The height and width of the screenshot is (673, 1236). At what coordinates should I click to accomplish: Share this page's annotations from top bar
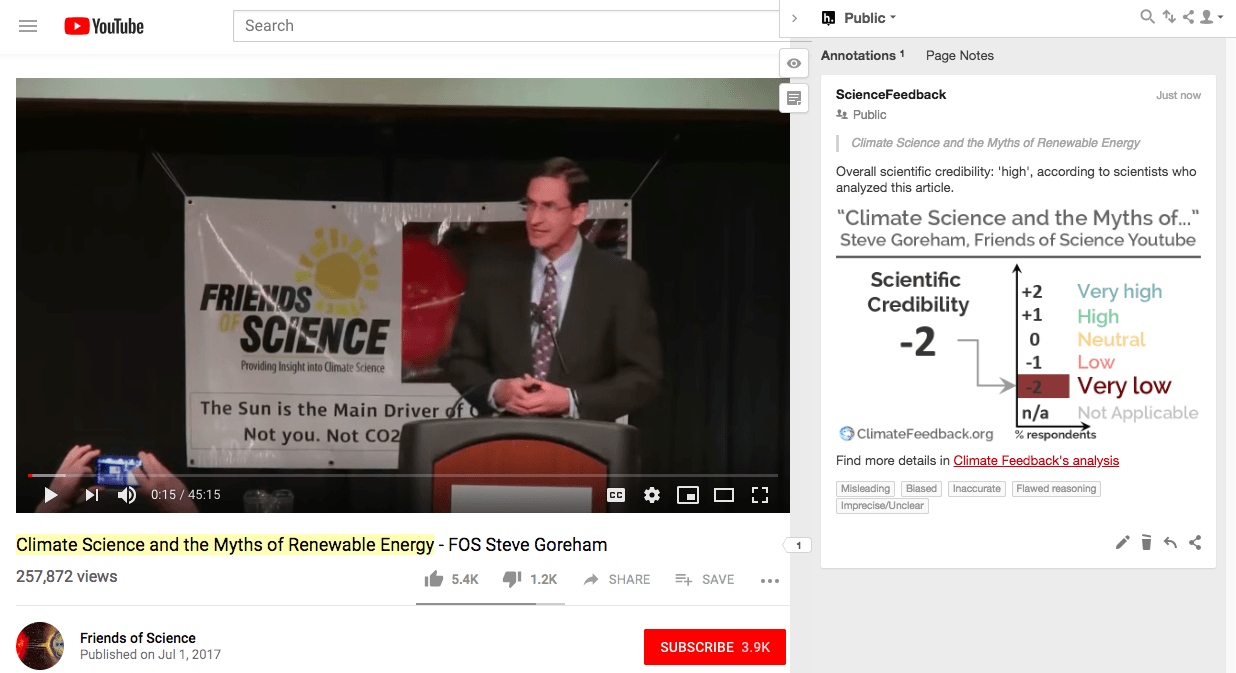pyautogui.click(x=1188, y=17)
